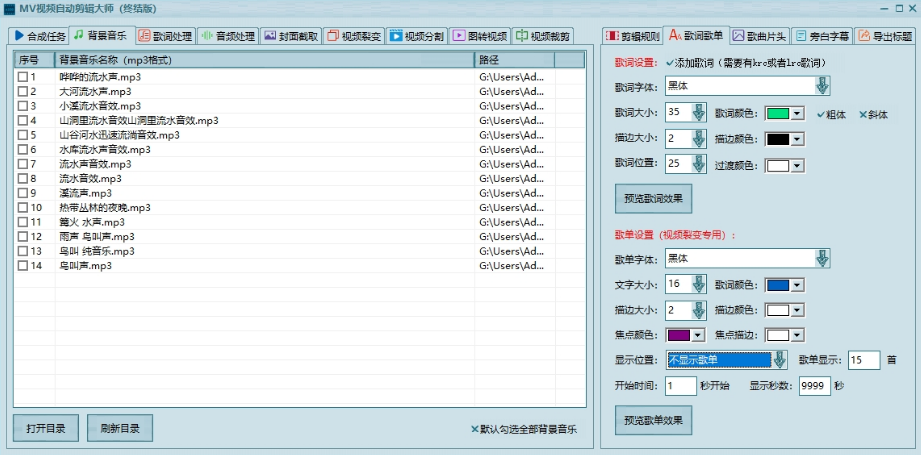Image resolution: width=921 pixels, height=455 pixels.
Task: Click the 歌词处理 tab icon
Action: pos(143,36)
